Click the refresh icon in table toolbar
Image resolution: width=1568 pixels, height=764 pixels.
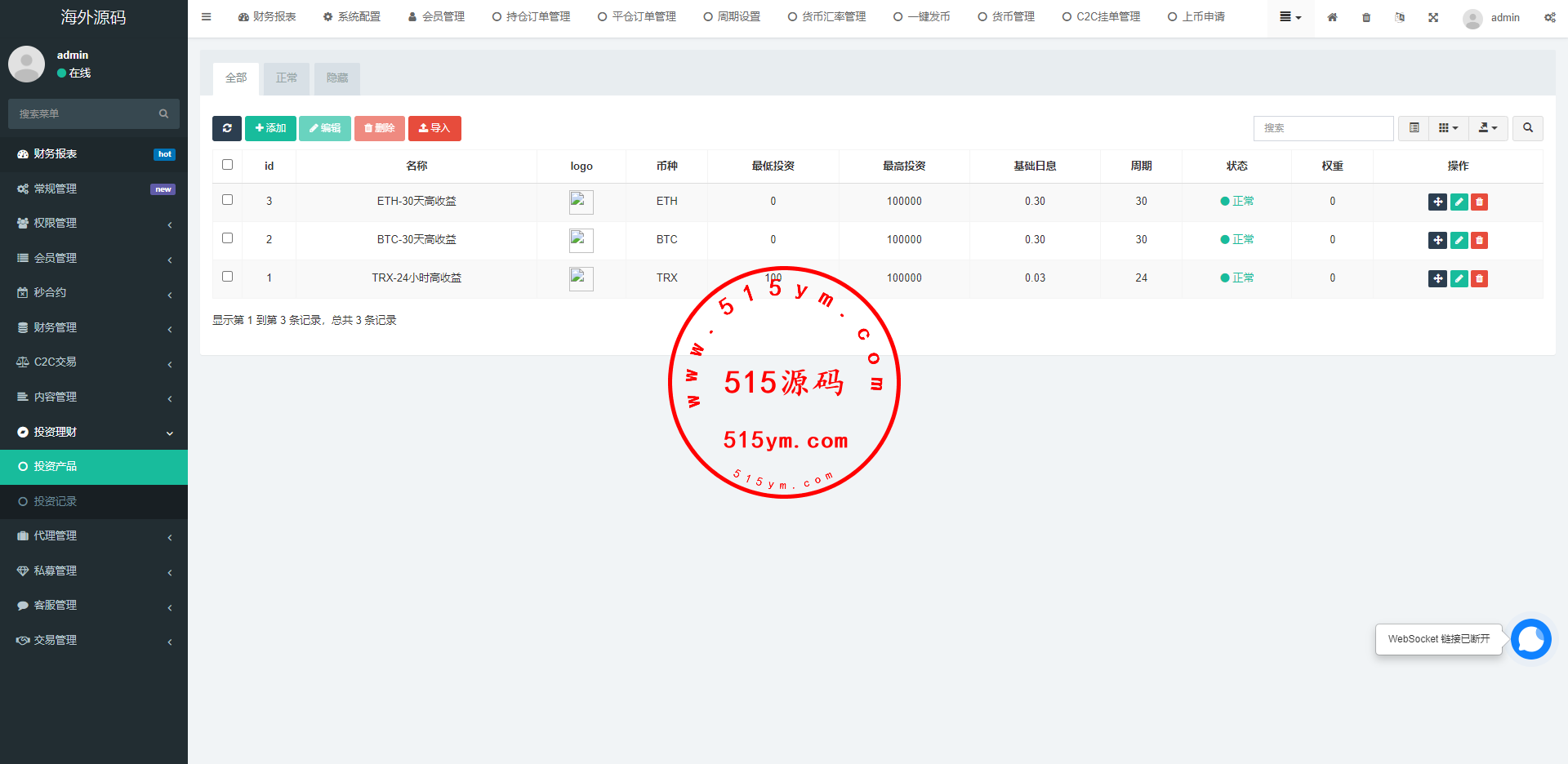pyautogui.click(x=227, y=128)
